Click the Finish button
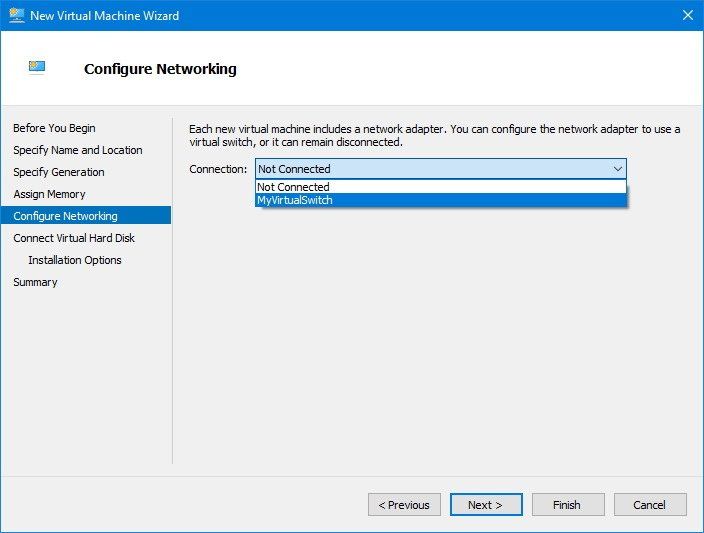The height and width of the screenshot is (533, 704). 568,505
